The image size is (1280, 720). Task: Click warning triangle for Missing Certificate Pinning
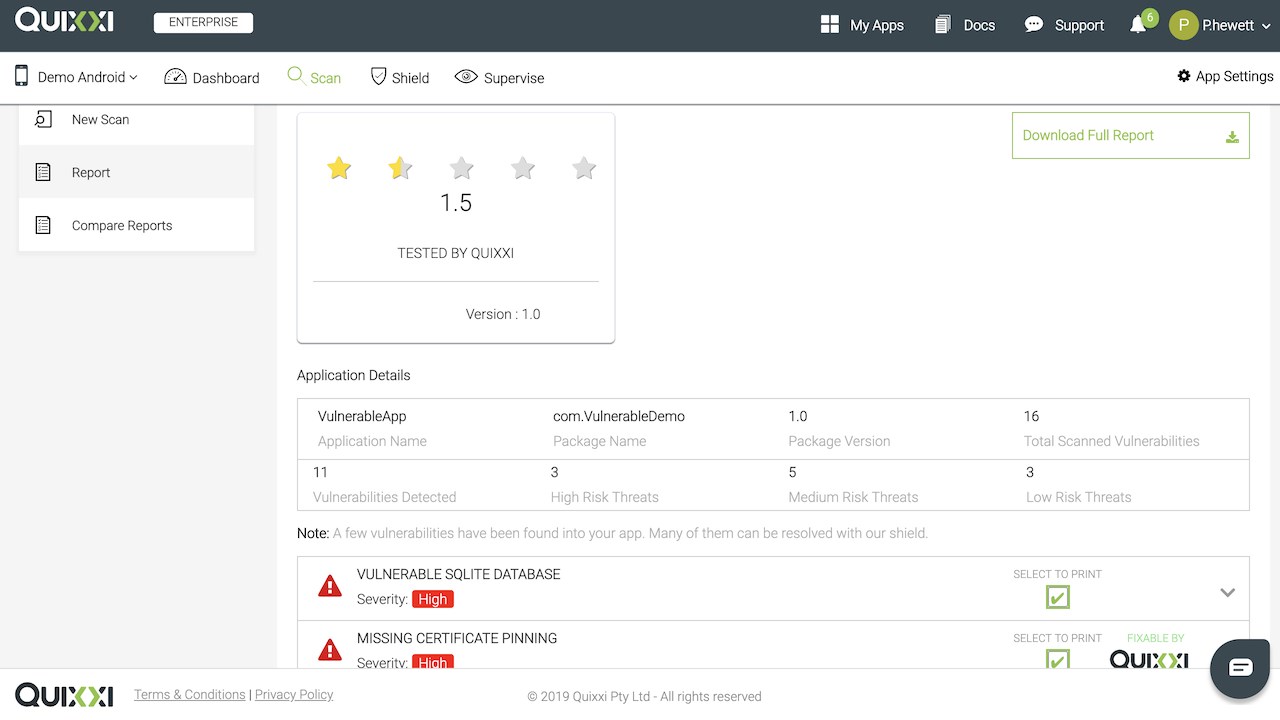point(329,650)
